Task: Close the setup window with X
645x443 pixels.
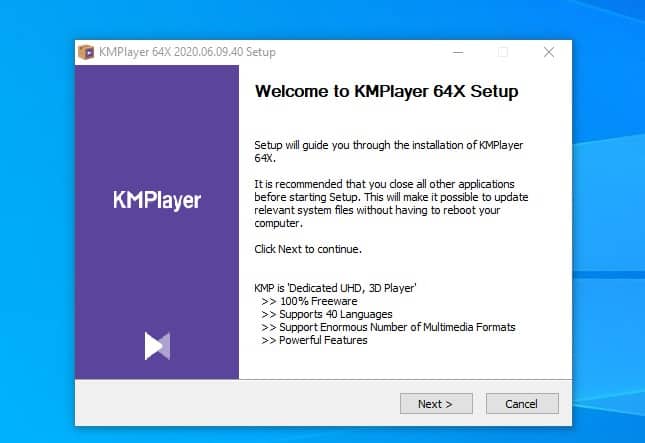Action: (x=549, y=52)
